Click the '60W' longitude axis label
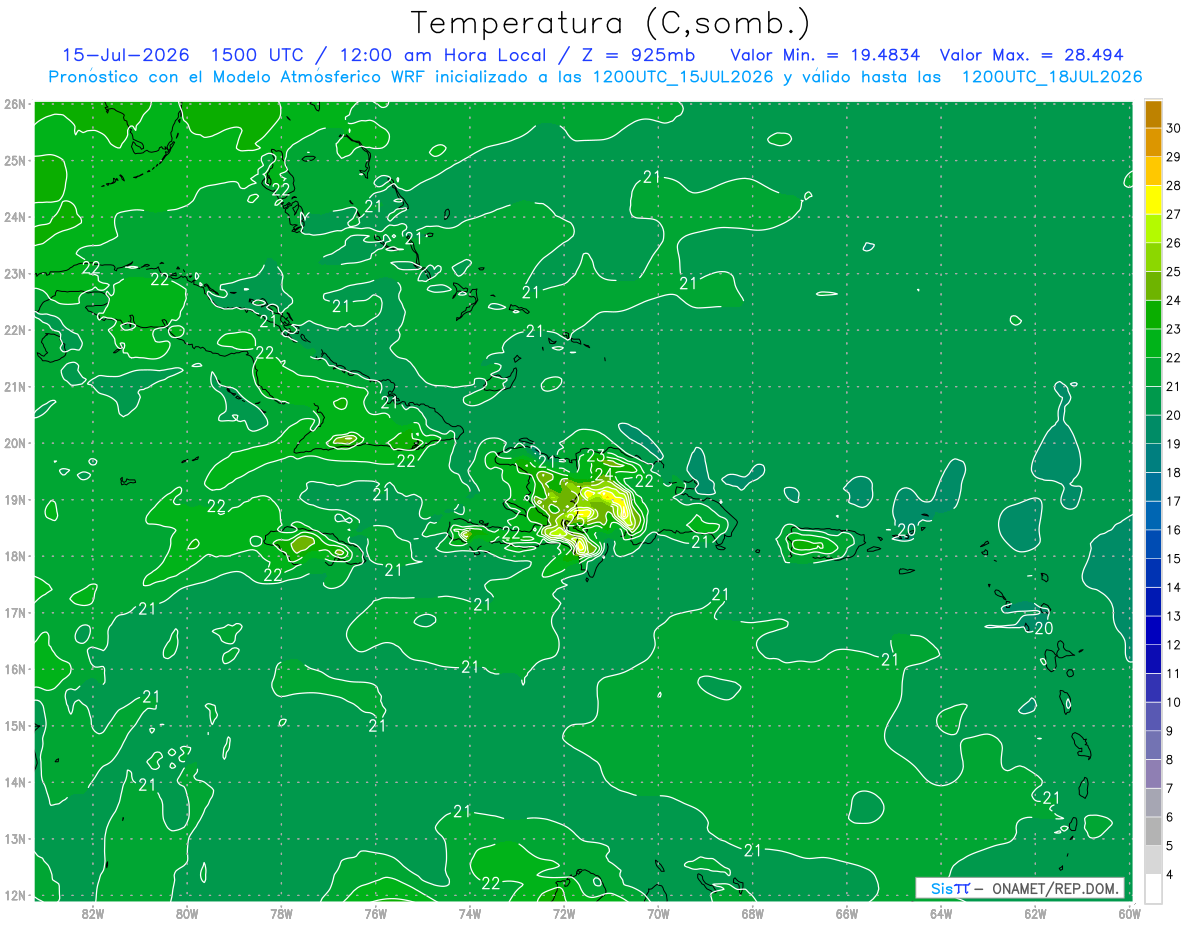This screenshot has height=927, width=1200. coord(1130,913)
